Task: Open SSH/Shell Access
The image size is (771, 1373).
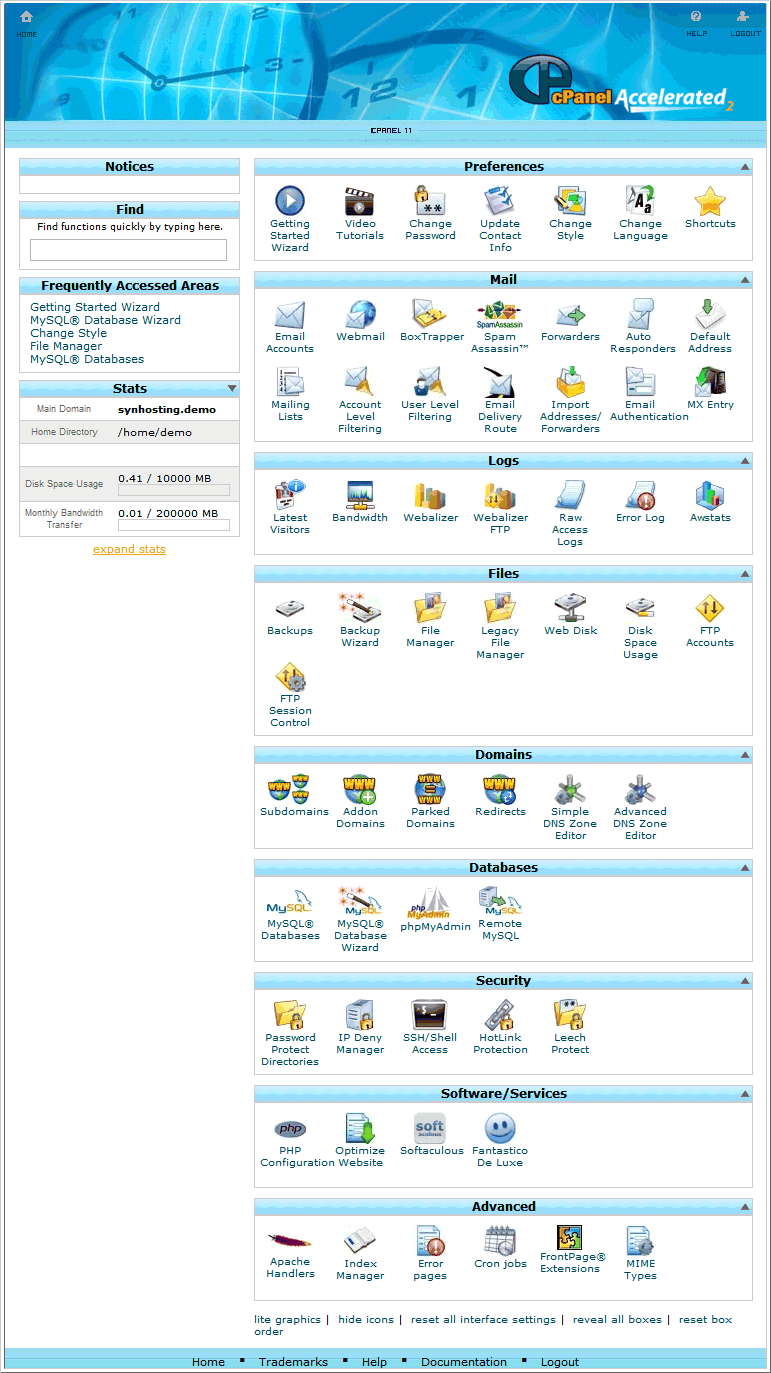Action: pyautogui.click(x=431, y=1015)
